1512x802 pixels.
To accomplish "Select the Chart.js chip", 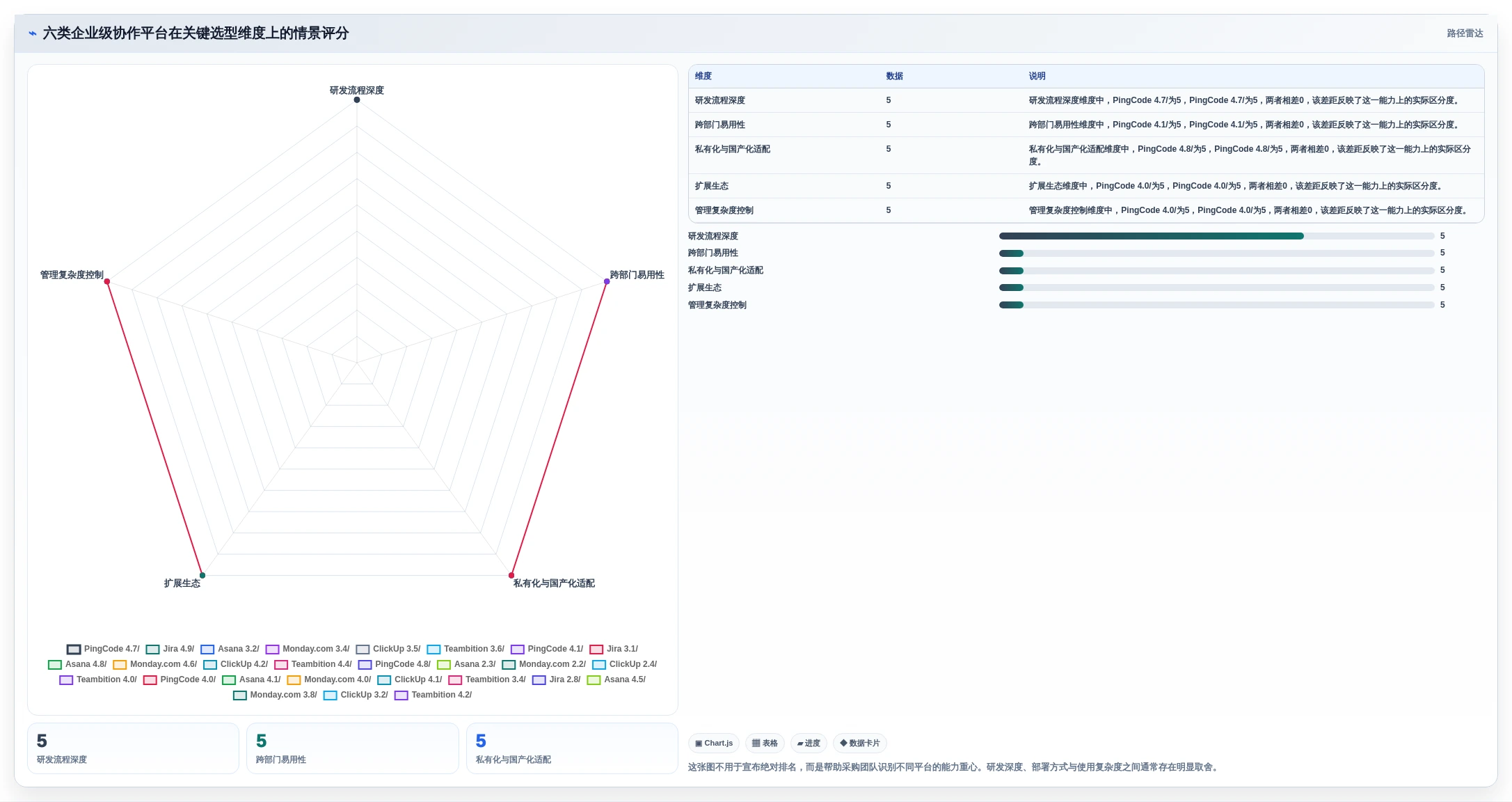I will pos(714,743).
